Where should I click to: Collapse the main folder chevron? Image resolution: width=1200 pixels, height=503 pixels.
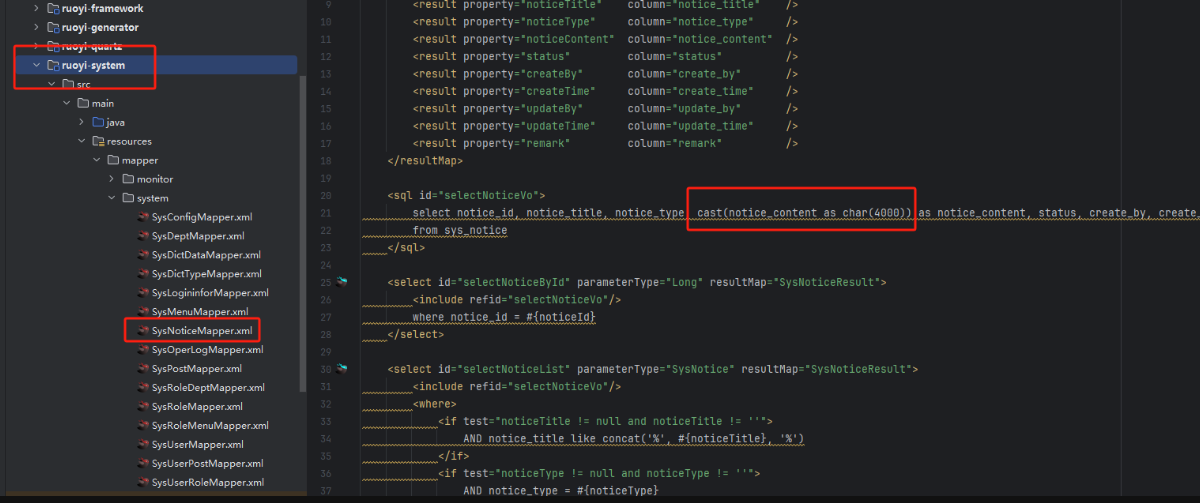click(68, 103)
